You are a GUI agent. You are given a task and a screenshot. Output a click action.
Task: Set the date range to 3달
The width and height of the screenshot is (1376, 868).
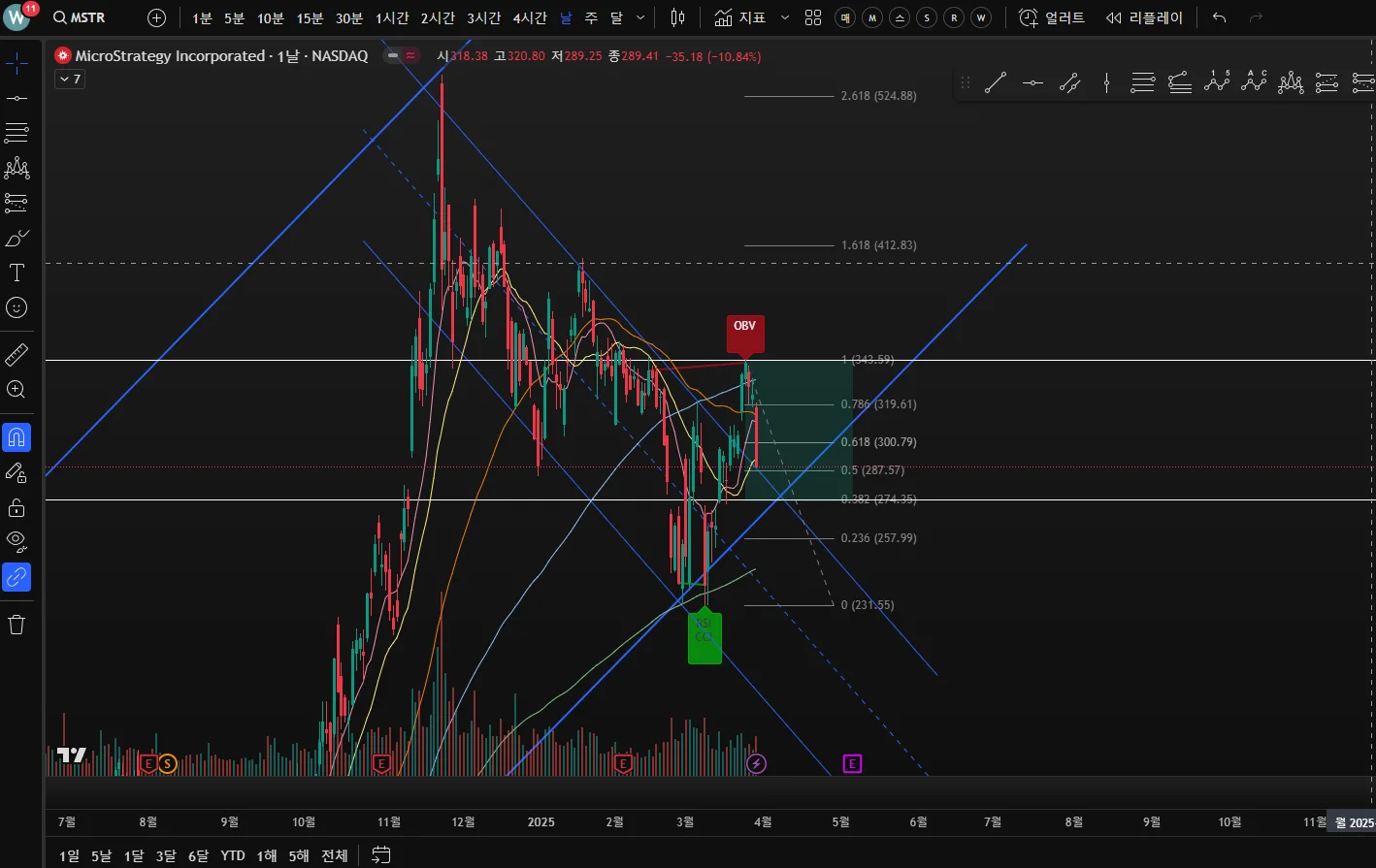(166, 855)
